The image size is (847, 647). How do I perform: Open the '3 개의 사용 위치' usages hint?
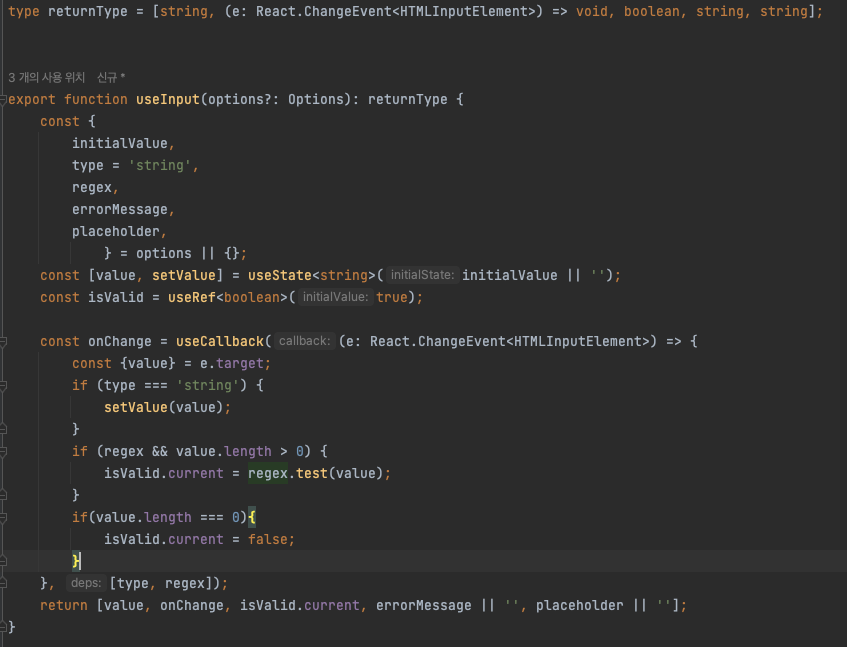tap(46, 77)
